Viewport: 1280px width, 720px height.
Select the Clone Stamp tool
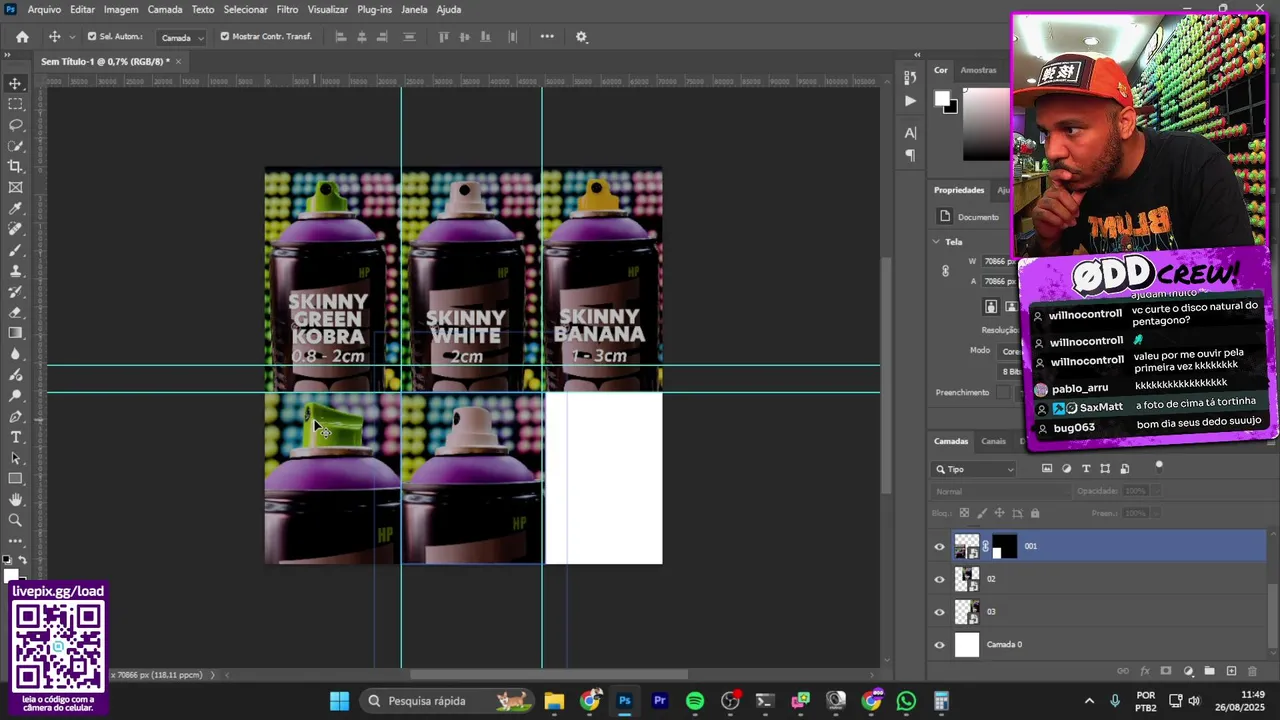click(15, 271)
